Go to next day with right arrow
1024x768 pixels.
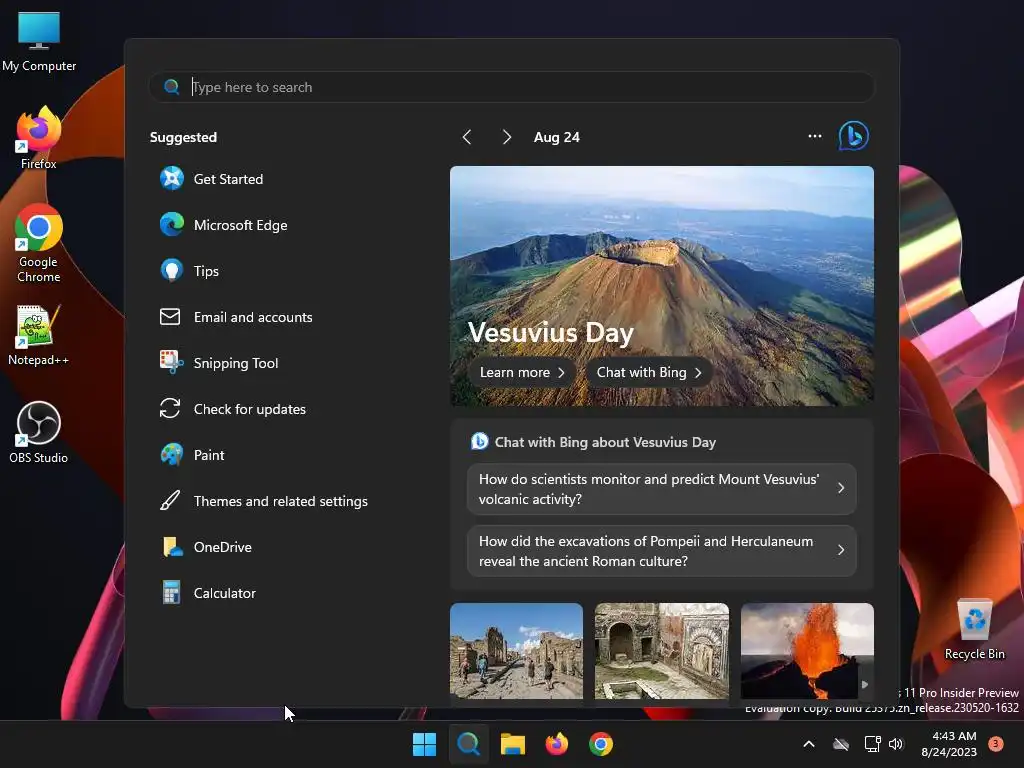507,136
